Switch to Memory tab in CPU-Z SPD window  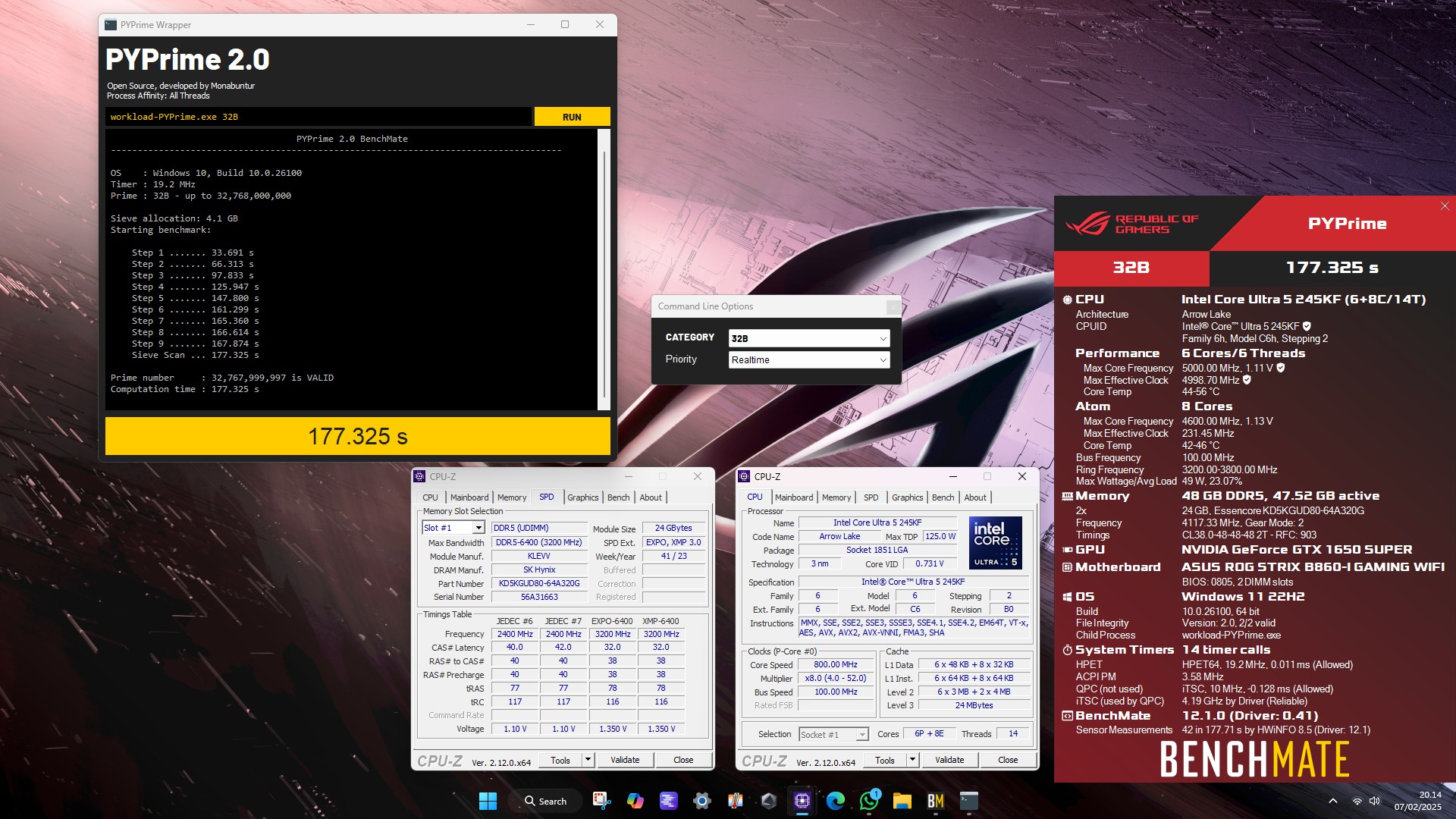[x=512, y=497]
